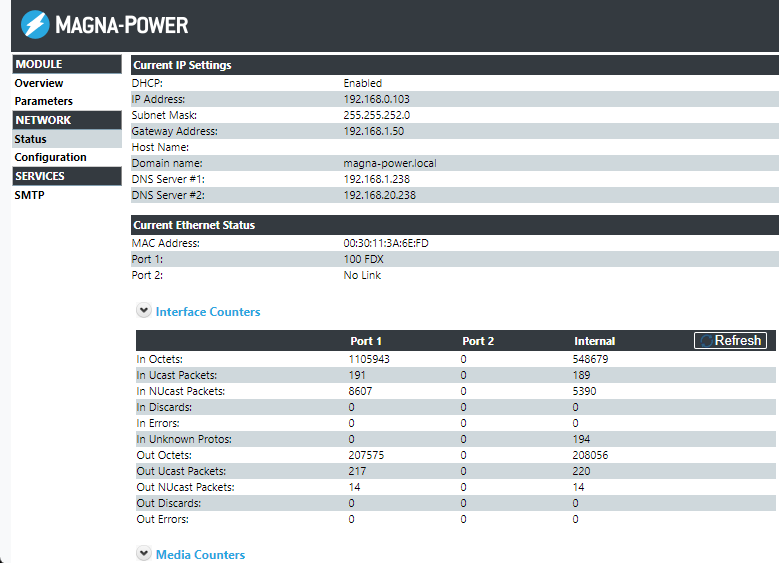779x563 pixels.
Task: Click the Subnet Mask label
Action: coord(164,115)
